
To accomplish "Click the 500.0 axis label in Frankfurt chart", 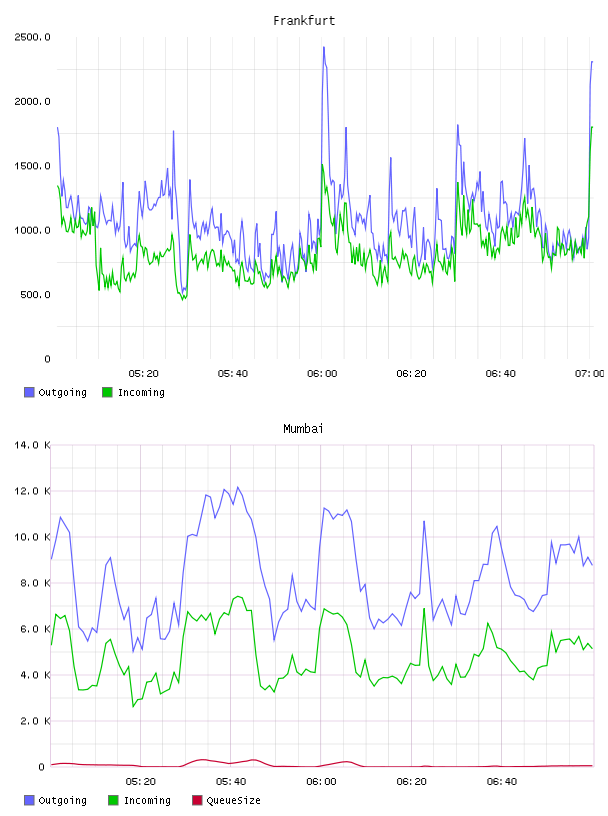I will (x=35, y=295).
